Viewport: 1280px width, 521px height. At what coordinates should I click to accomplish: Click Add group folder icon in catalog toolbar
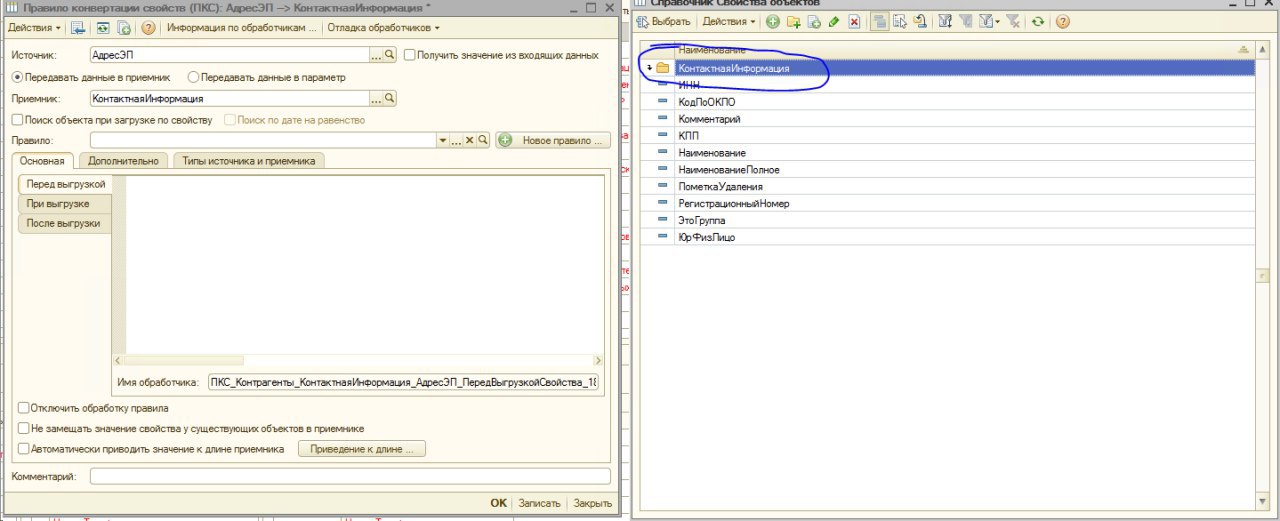point(794,21)
